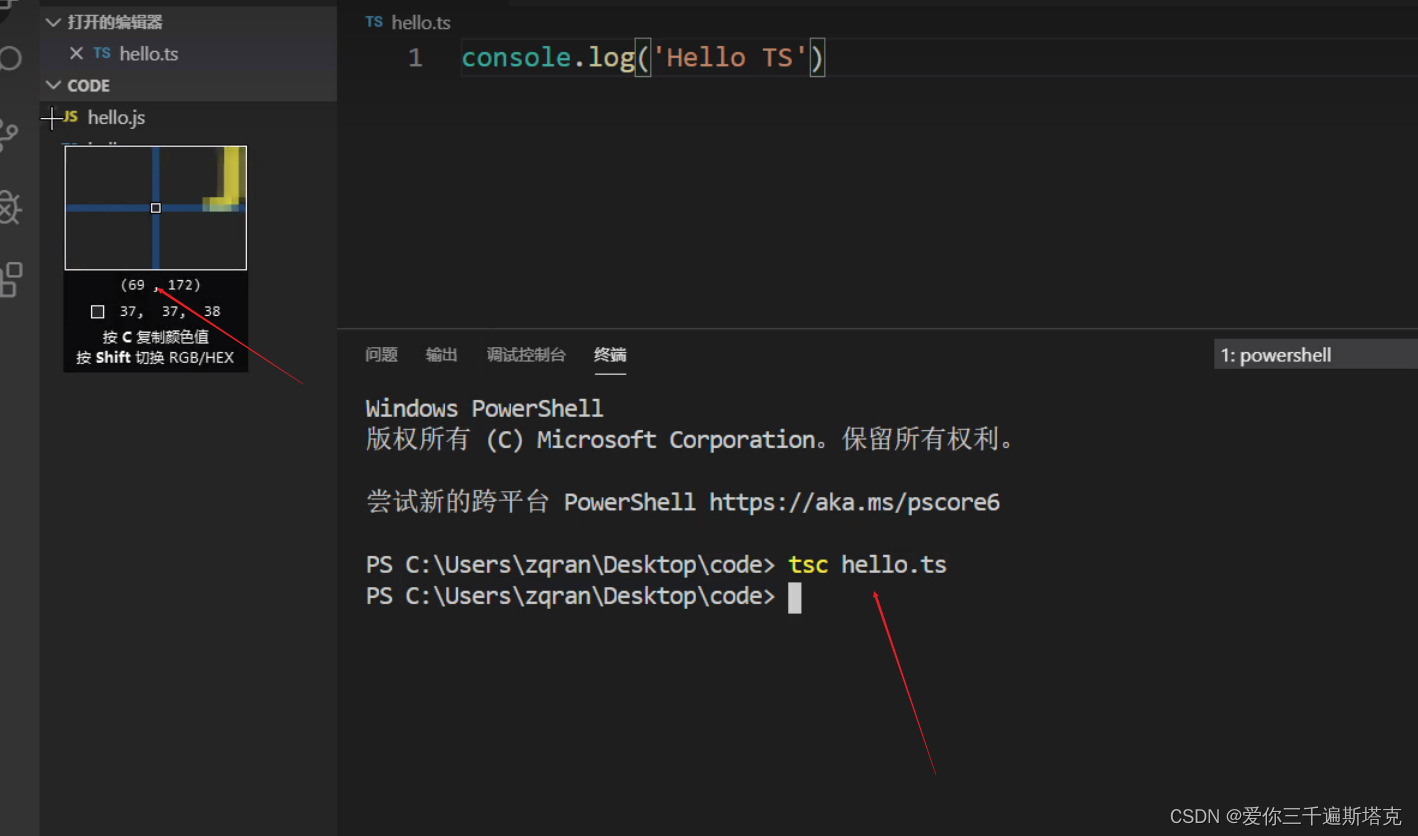Click the color picker magnifier thumbnail

[155, 207]
